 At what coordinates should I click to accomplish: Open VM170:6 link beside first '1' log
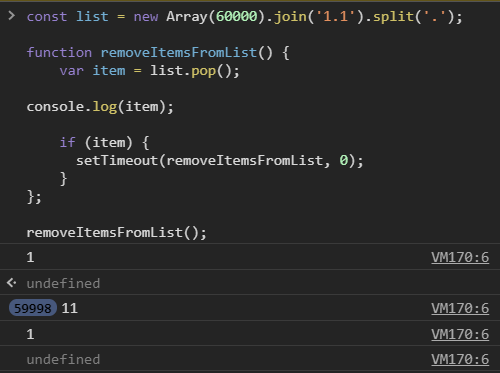pos(460,257)
